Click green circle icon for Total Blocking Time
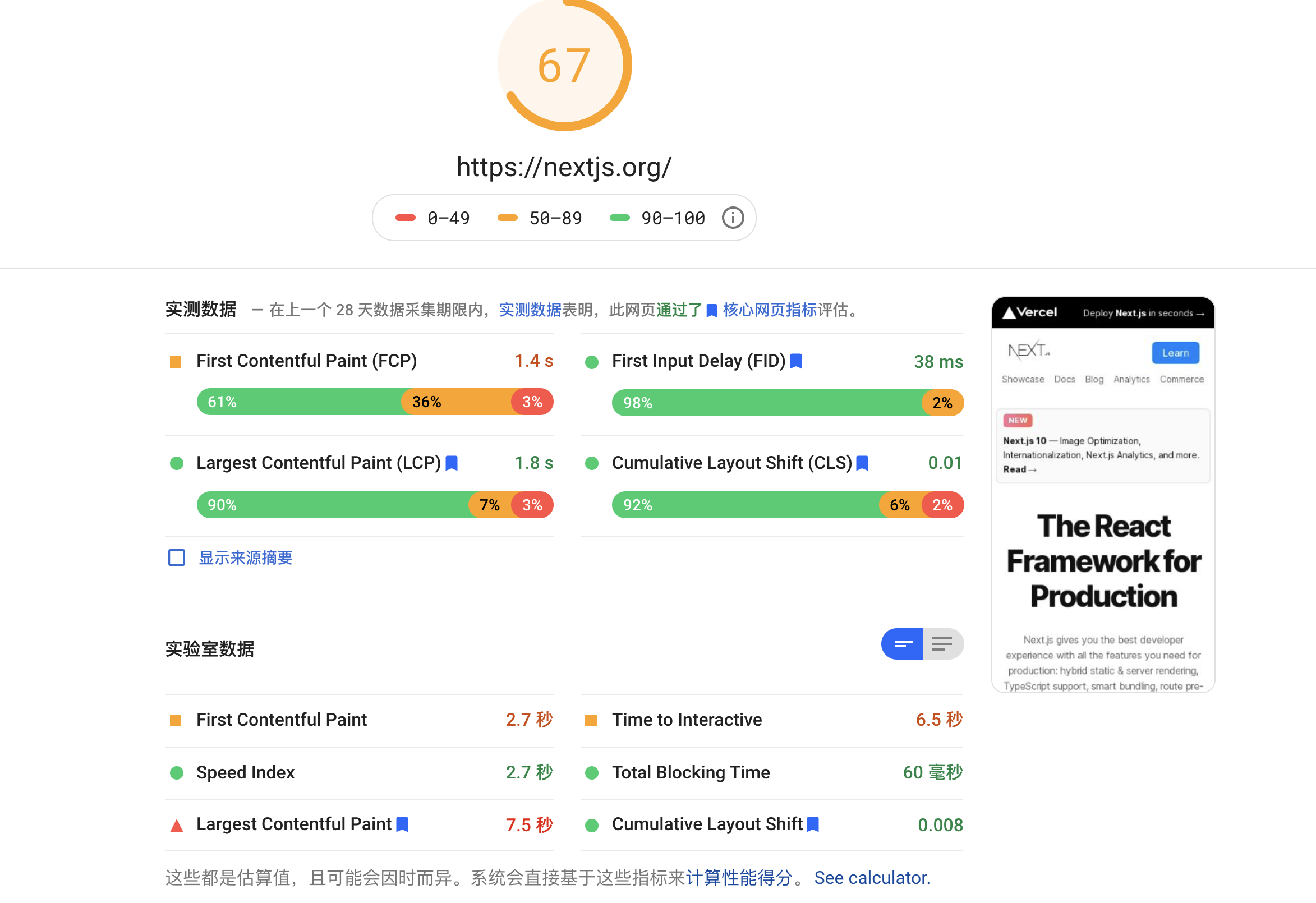The width and height of the screenshot is (1316, 903). click(x=592, y=773)
